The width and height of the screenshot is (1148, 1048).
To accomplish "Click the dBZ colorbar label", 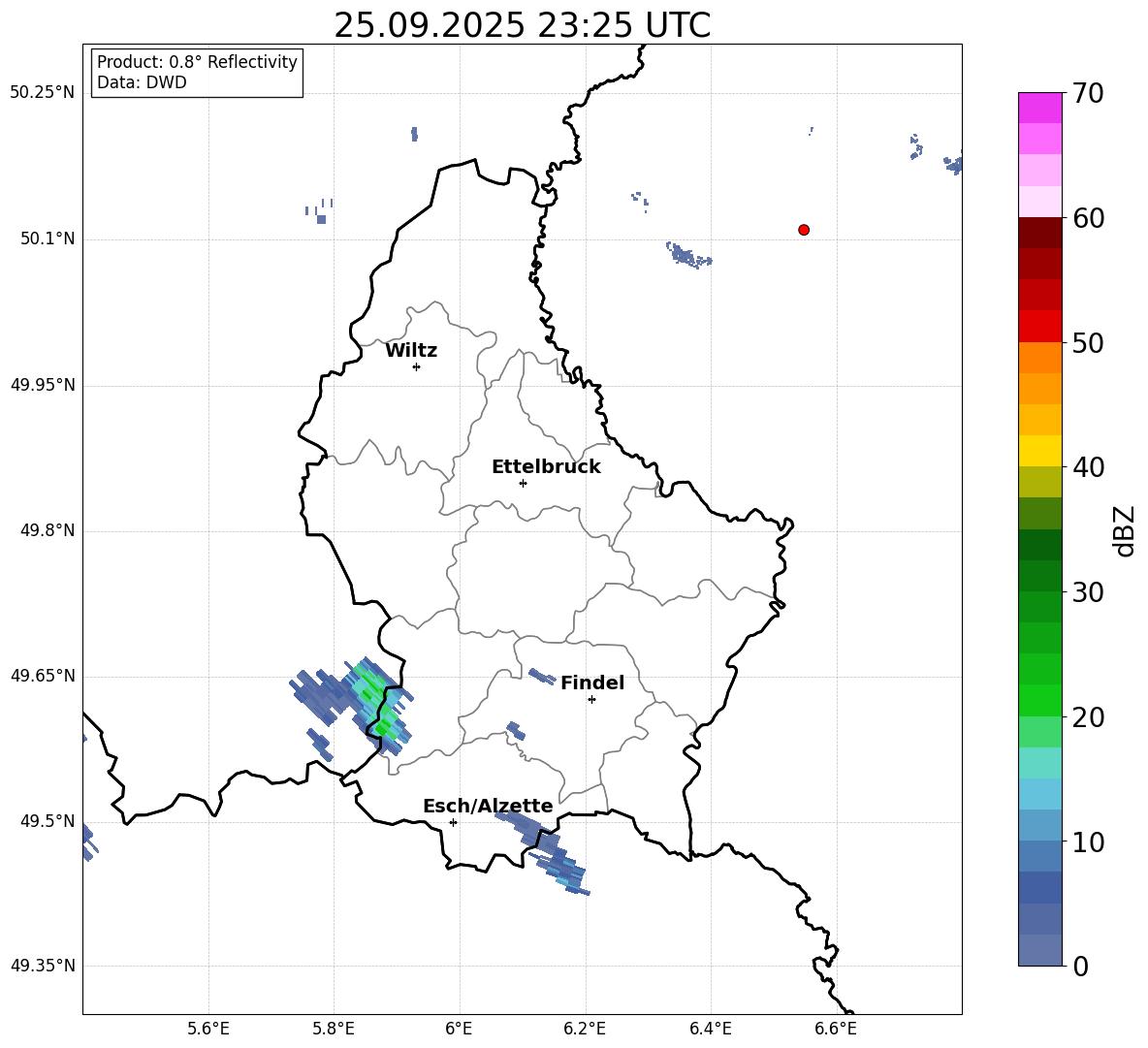I will pyautogui.click(x=1124, y=530).
